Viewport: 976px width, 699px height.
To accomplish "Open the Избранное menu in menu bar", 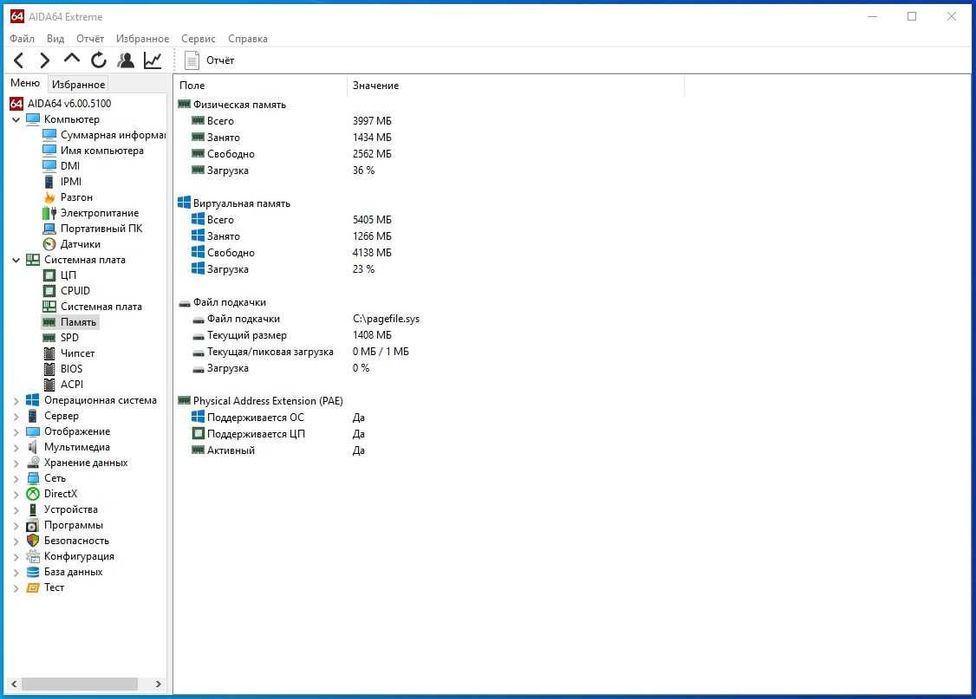I will coord(143,39).
